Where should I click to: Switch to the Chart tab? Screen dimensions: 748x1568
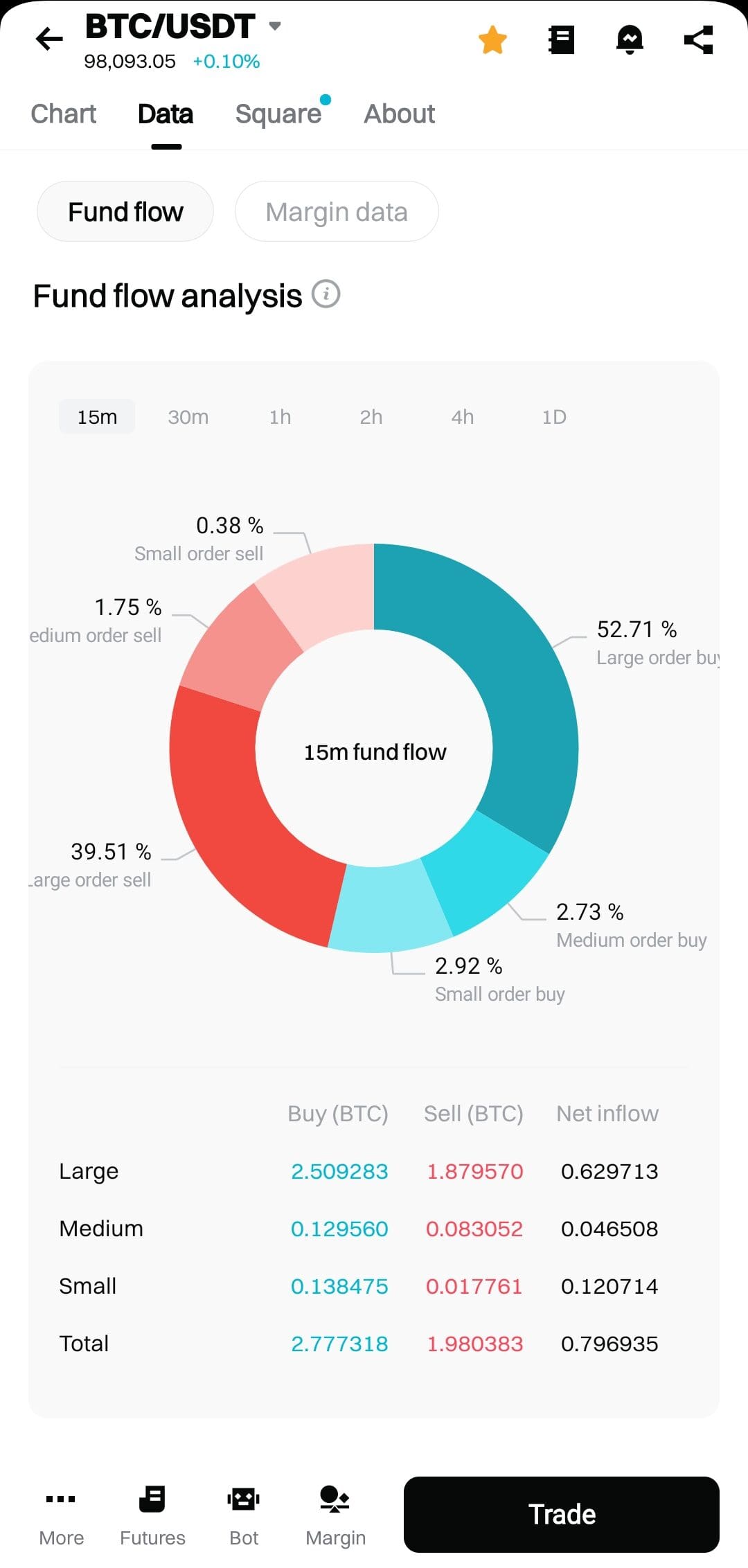[x=64, y=114]
